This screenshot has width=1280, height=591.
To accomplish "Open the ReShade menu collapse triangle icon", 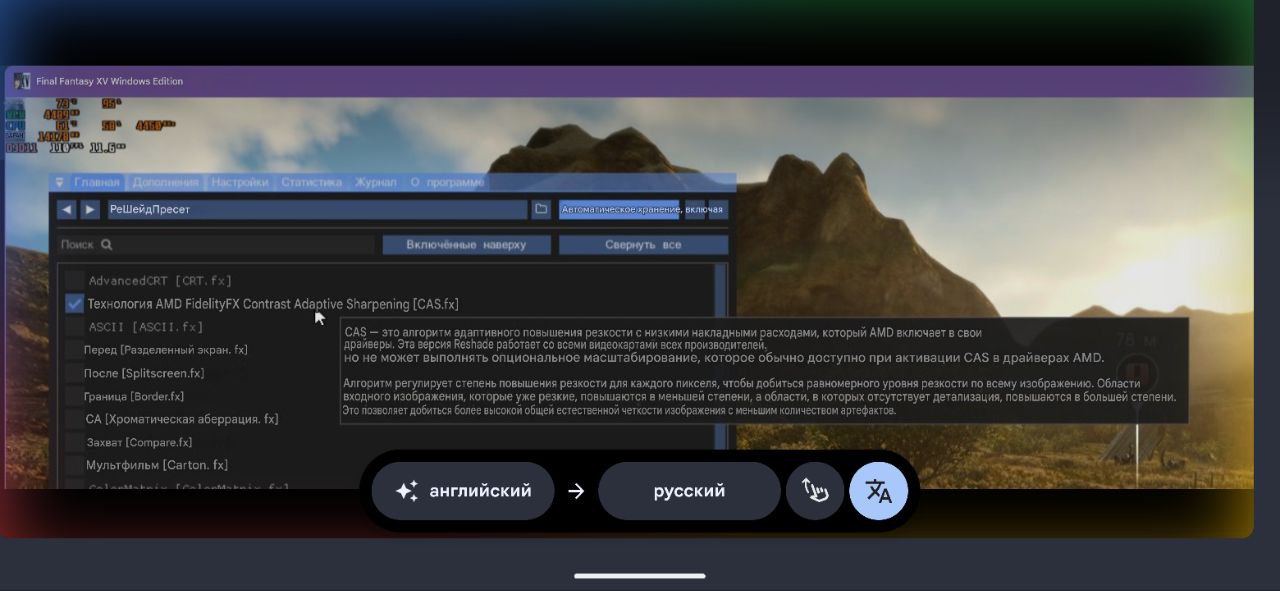I will 60,182.
